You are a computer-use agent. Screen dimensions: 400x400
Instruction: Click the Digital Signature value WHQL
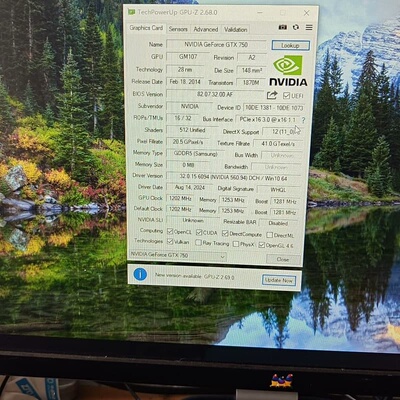(x=278, y=190)
